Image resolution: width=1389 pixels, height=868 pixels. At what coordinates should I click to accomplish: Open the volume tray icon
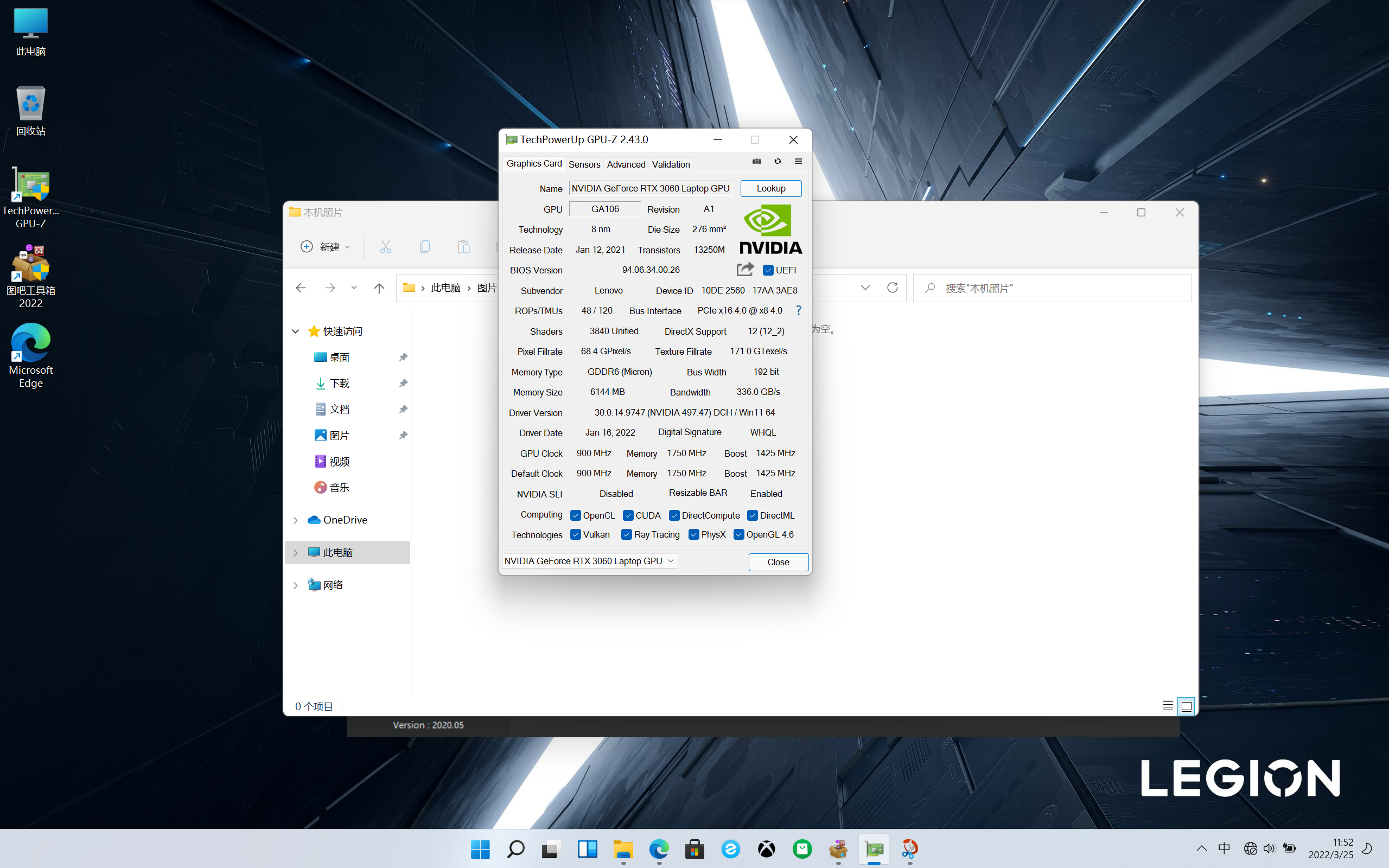1269,848
